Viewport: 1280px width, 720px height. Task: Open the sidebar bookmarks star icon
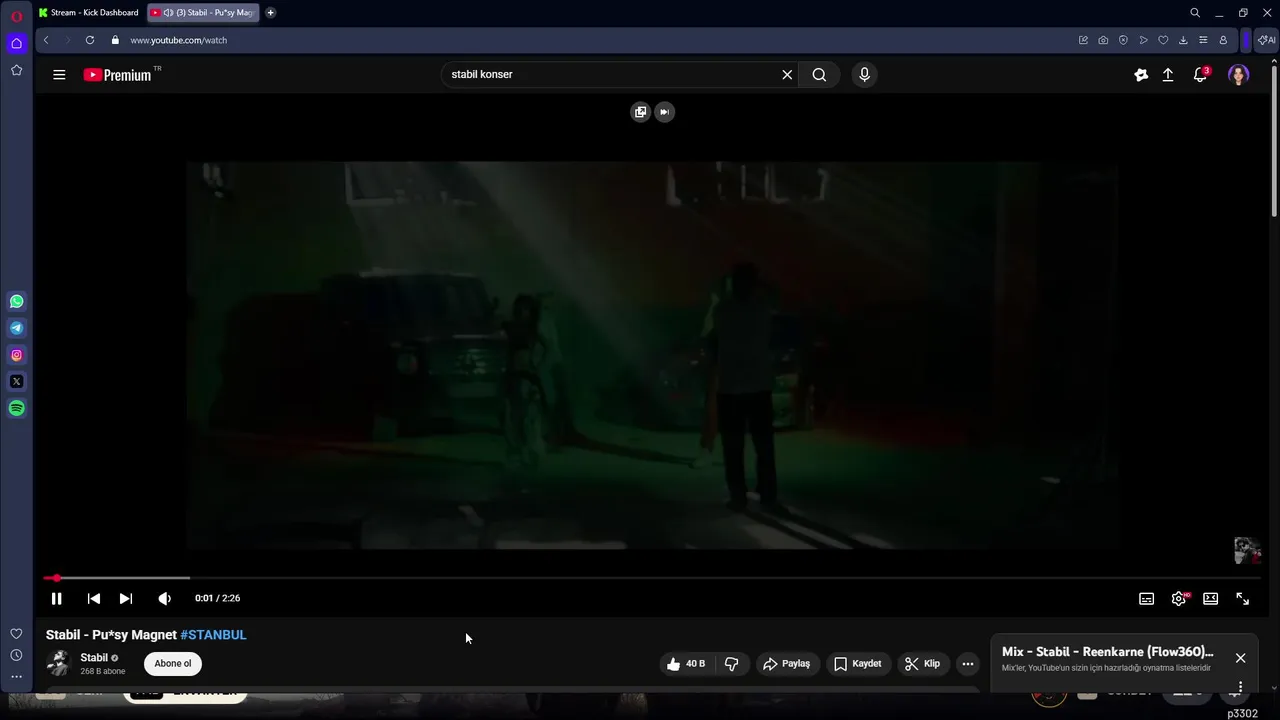coord(16,70)
